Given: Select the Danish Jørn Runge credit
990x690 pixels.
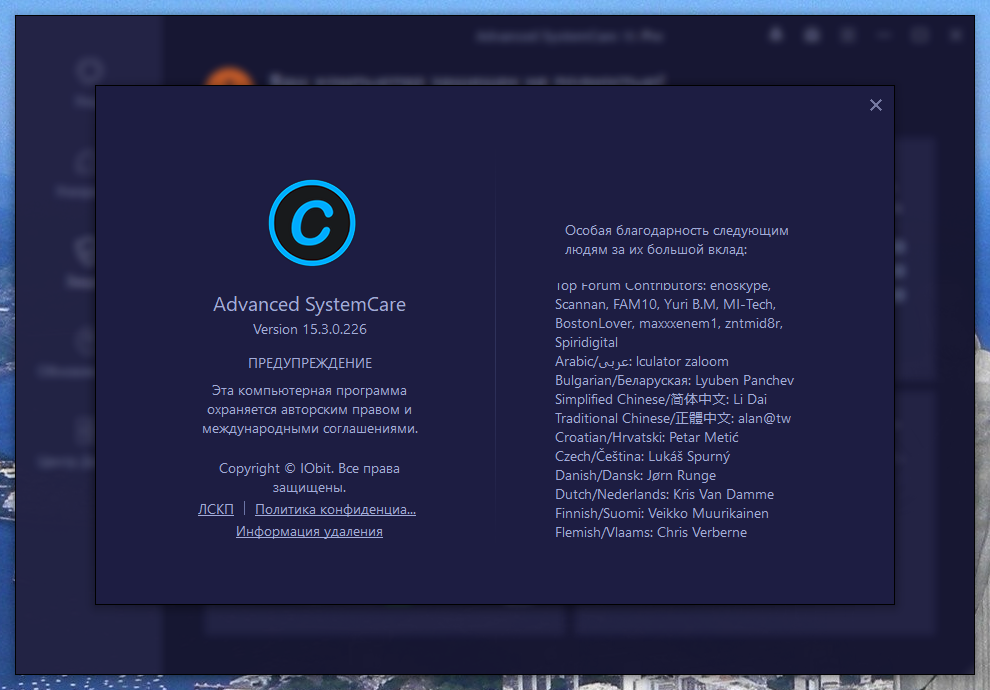Looking at the screenshot, I should 635,475.
